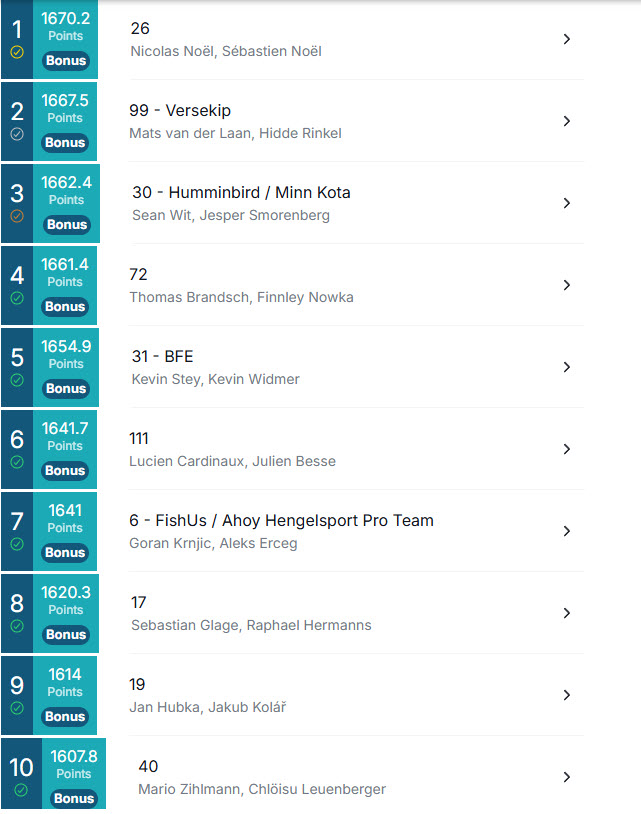Image resolution: width=641 pixels, height=814 pixels.
Task: Select team 17 Sebastian Glage, Raphael Hermanns
Action: (356, 613)
